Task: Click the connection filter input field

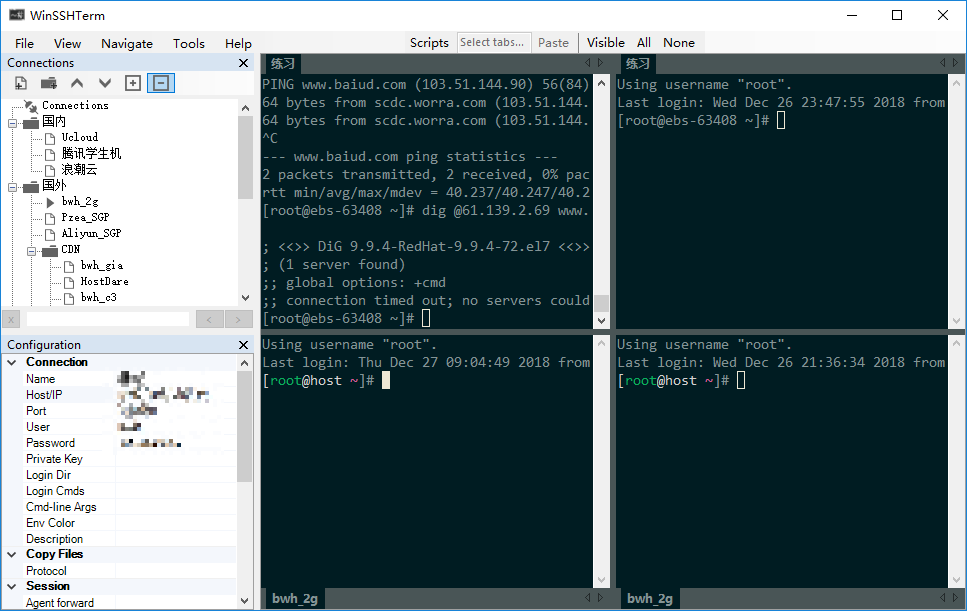Action: point(108,319)
